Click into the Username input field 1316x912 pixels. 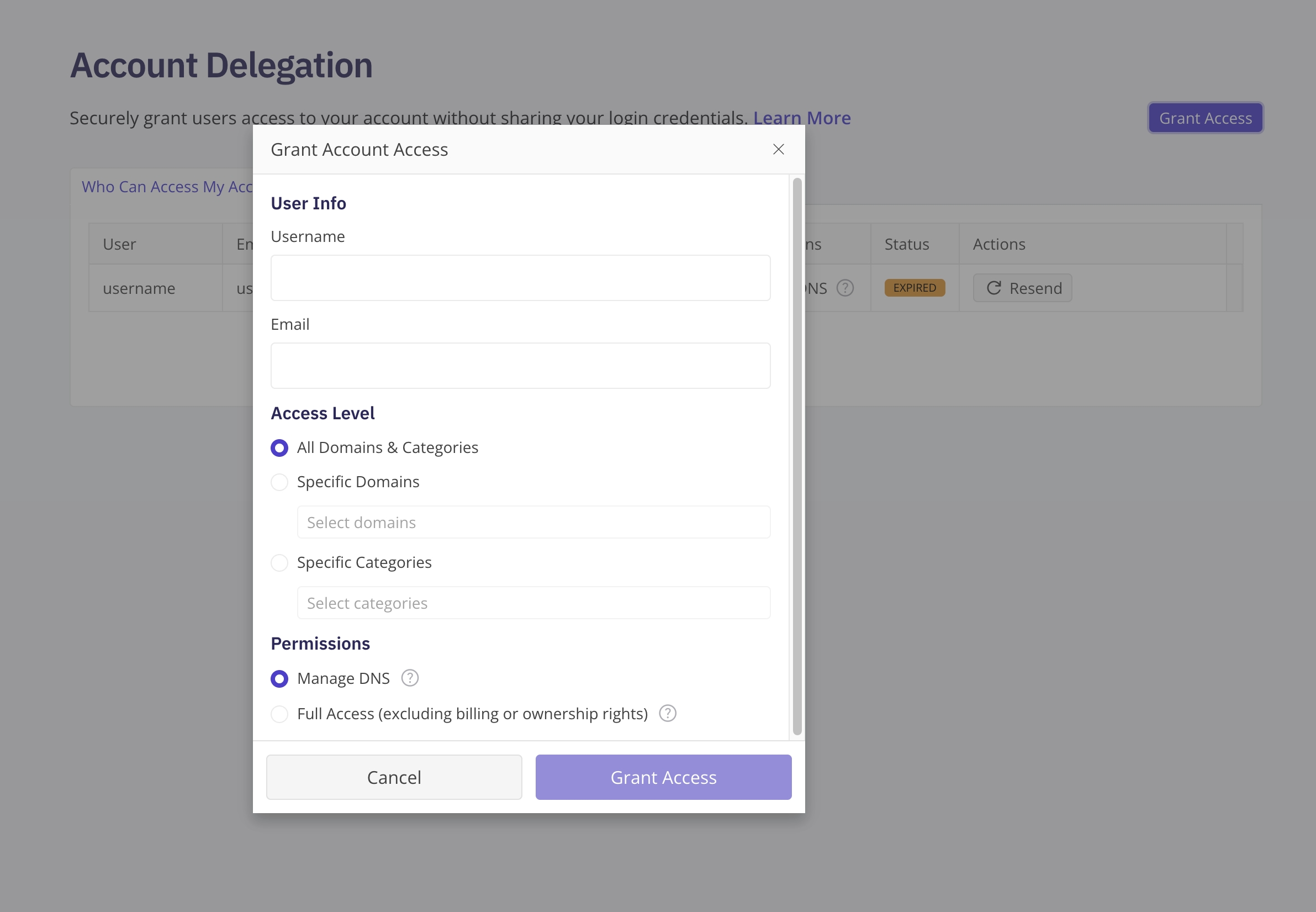[x=520, y=278]
